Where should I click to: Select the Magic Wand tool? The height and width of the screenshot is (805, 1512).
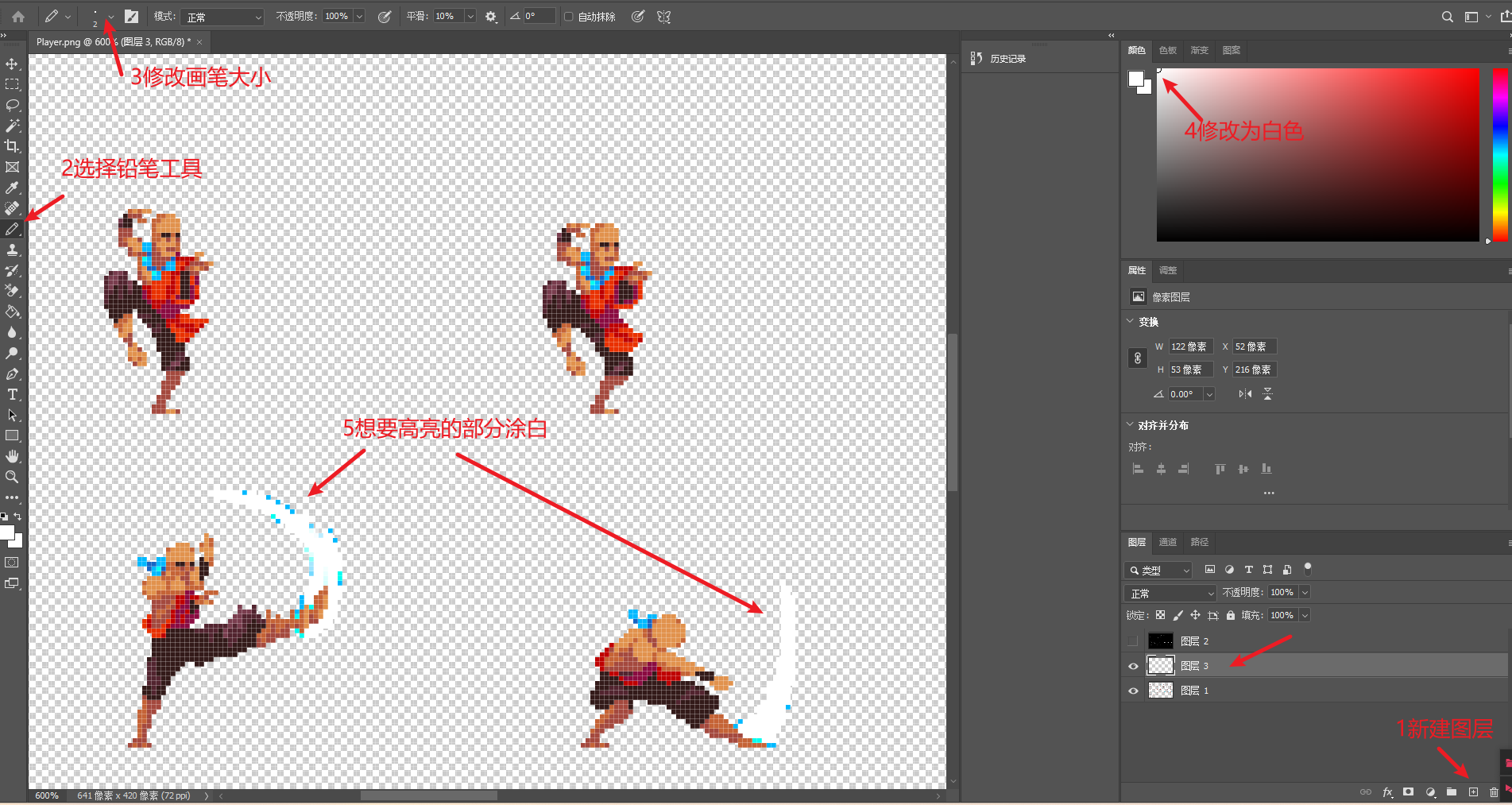point(12,126)
